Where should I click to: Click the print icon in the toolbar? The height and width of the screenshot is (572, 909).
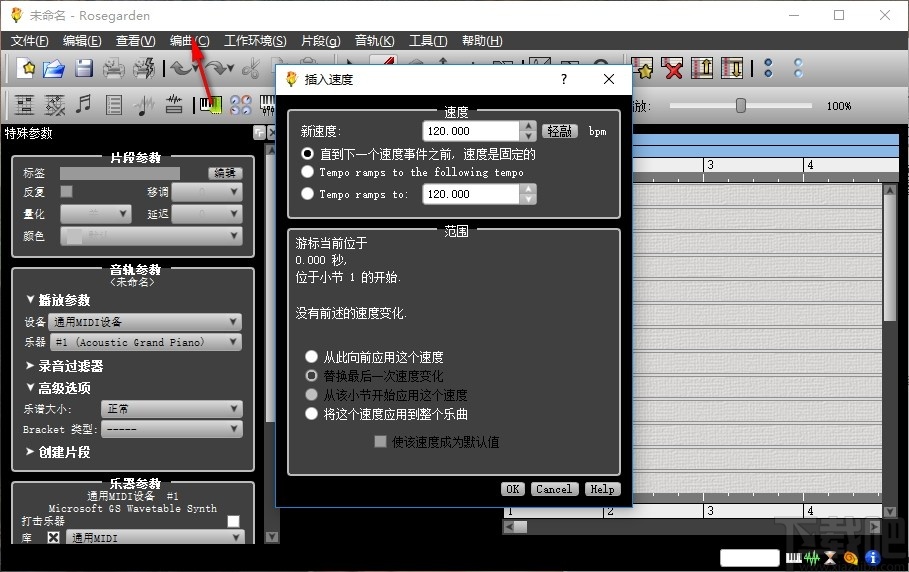[114, 68]
